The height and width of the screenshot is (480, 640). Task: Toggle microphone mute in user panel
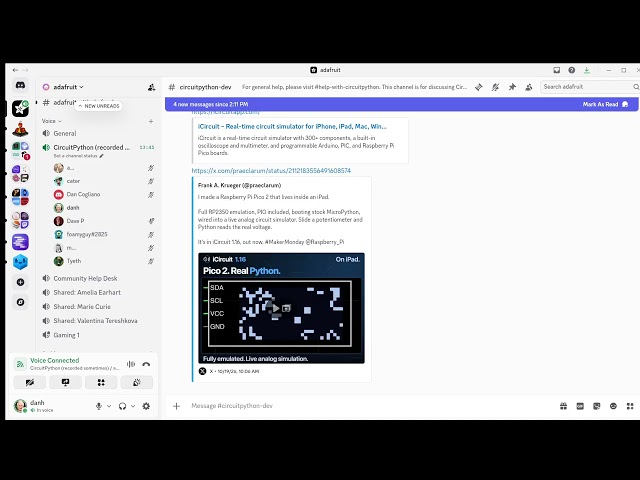(98, 406)
